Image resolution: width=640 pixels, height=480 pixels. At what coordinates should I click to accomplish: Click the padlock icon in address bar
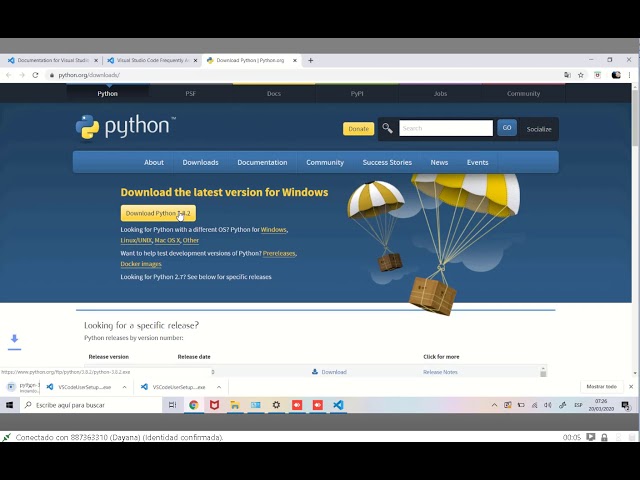pyautogui.click(x=51, y=75)
